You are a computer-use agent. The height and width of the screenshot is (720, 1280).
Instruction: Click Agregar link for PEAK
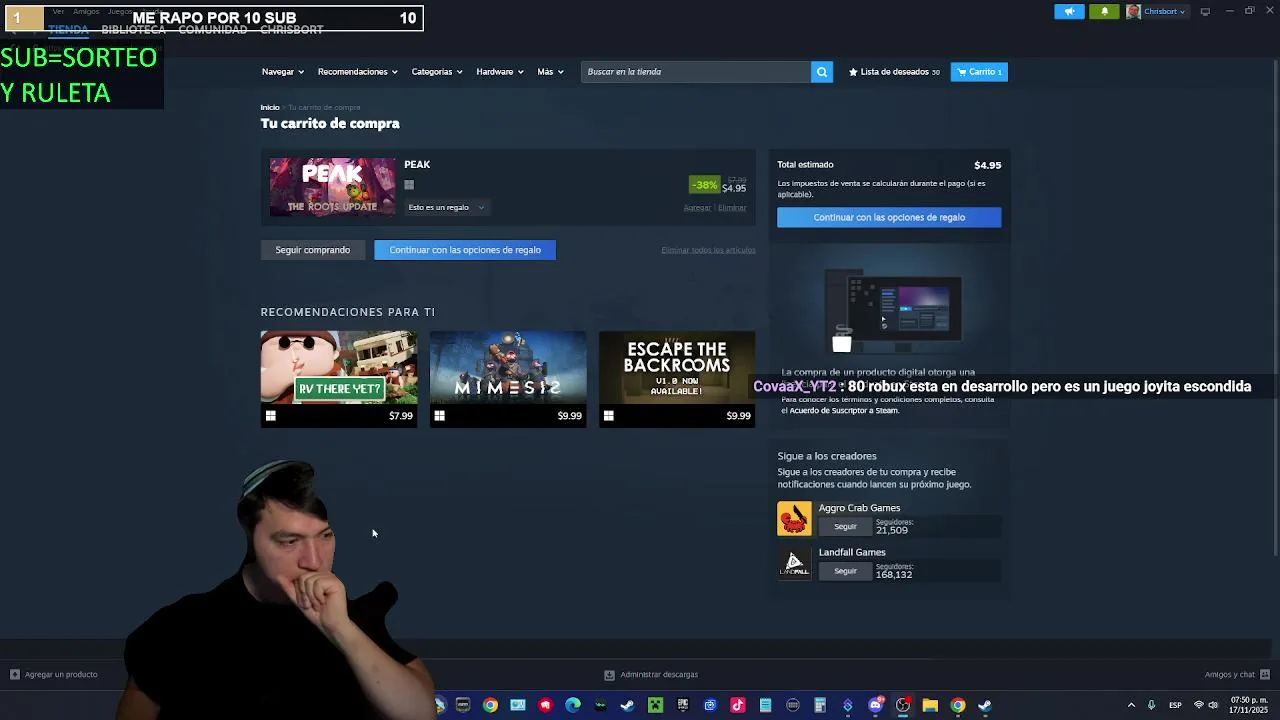point(697,208)
